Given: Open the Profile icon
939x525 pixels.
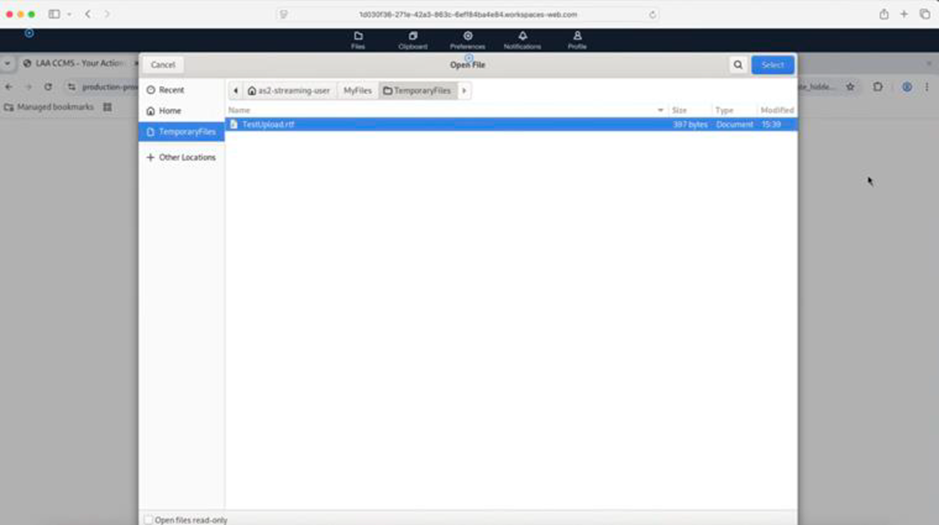Looking at the screenshot, I should click(x=577, y=37).
